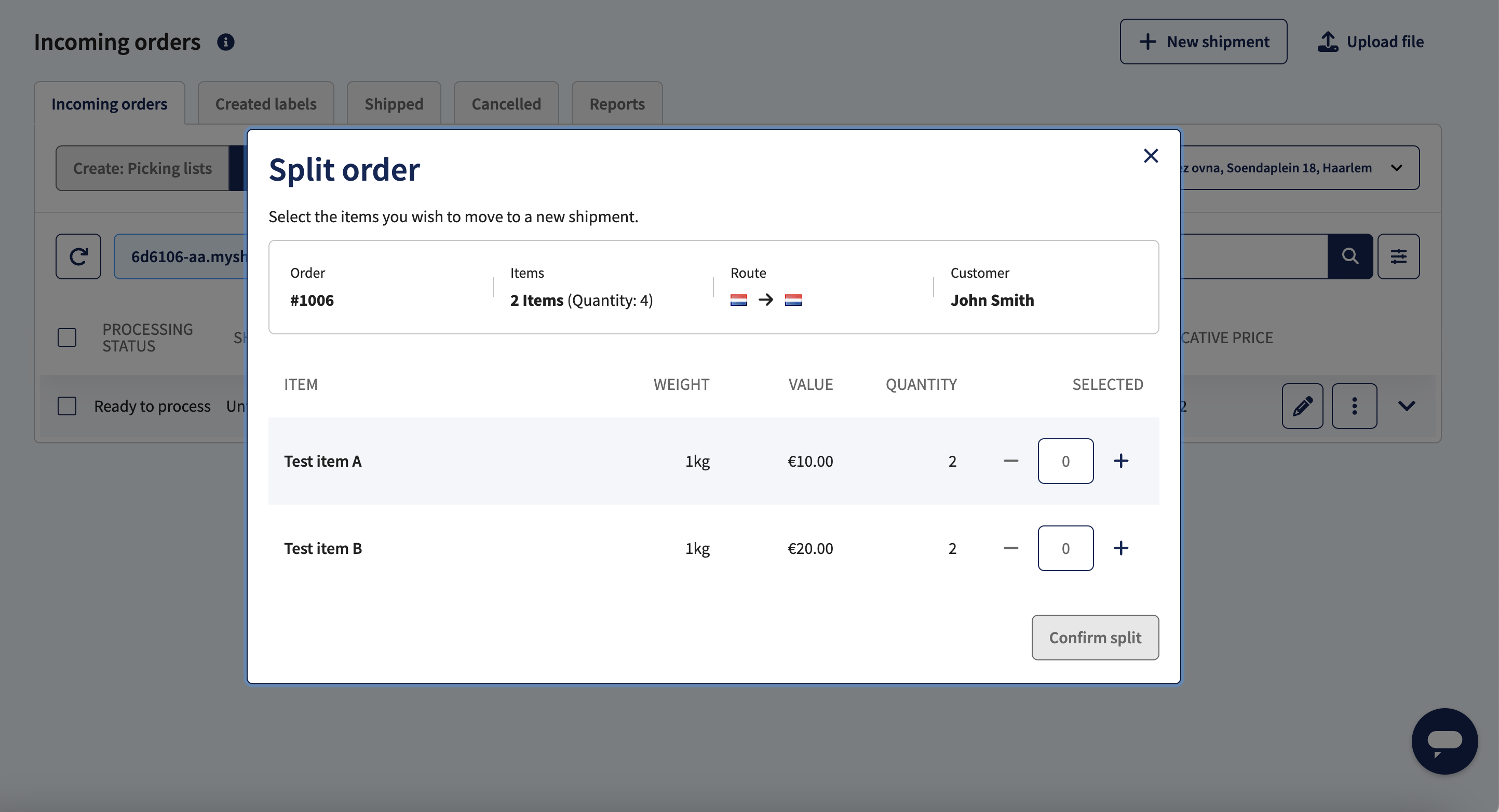Click the 2 Items (Quantity: 4) text
Viewport: 1499px width, 812px height.
(x=582, y=300)
